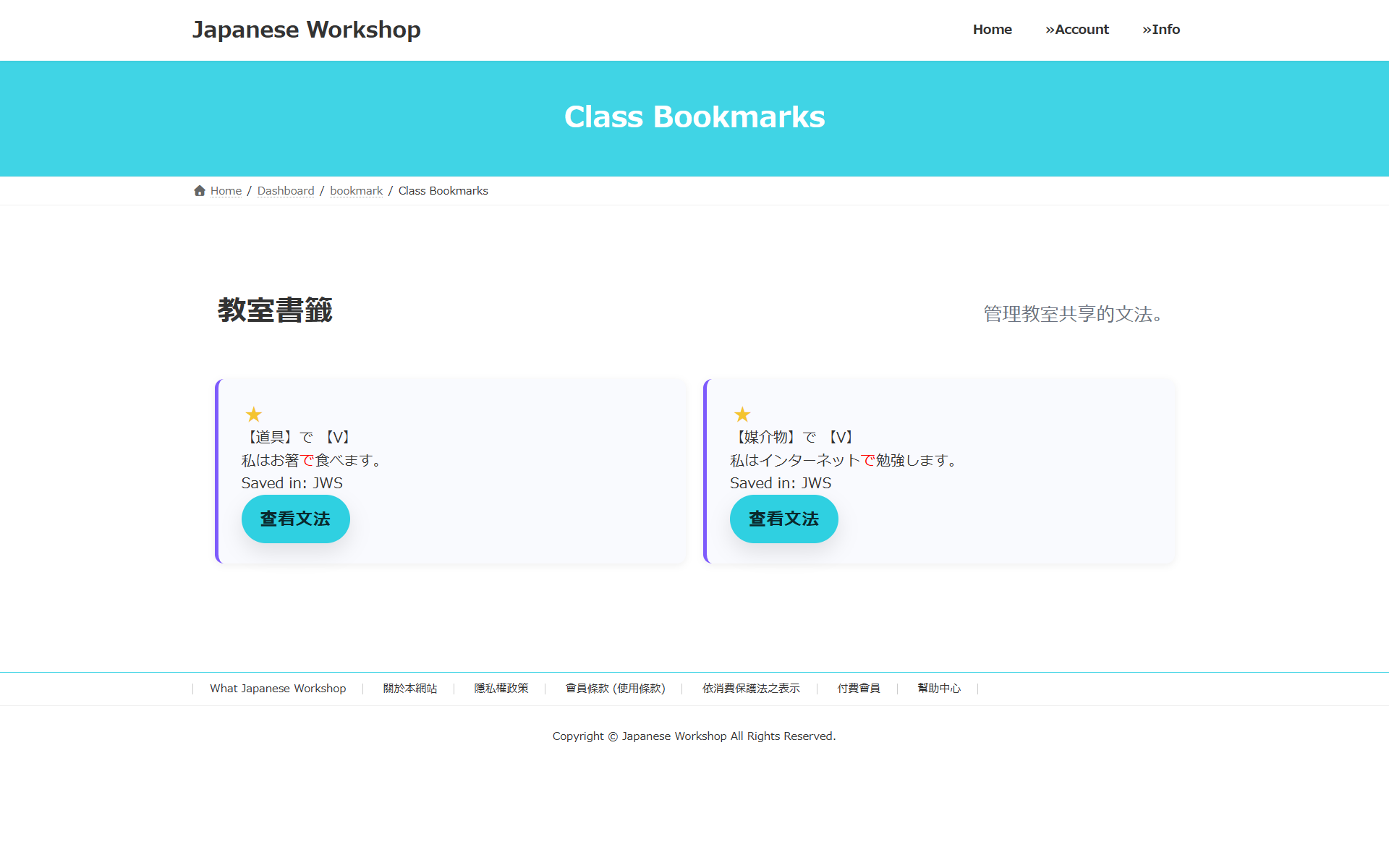Image resolution: width=1389 pixels, height=868 pixels.
Task: Click 查看文法 button for 道具 grammar
Action: point(295,519)
